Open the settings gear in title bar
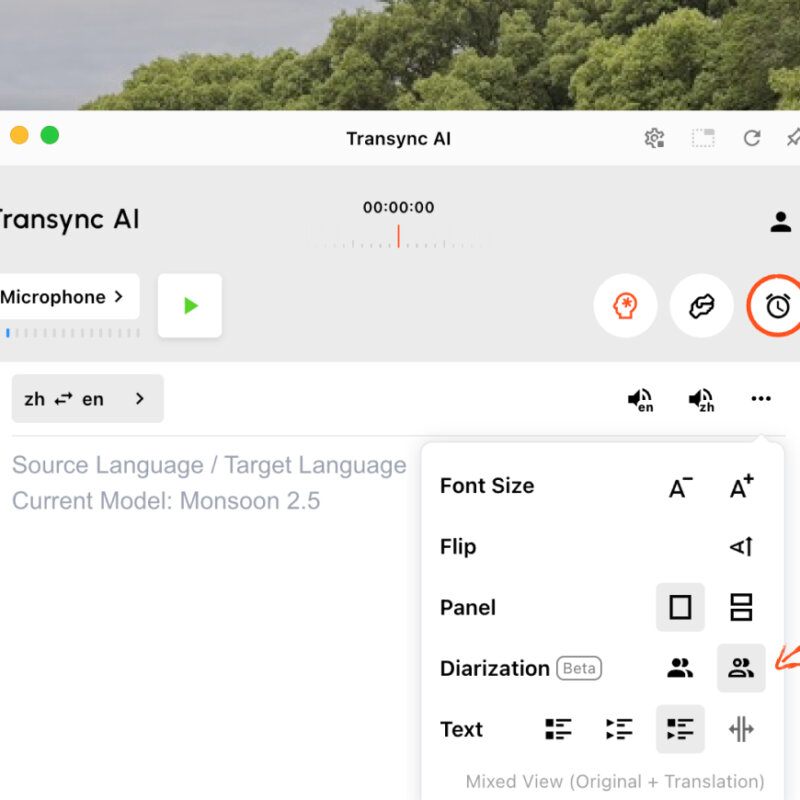 point(655,138)
